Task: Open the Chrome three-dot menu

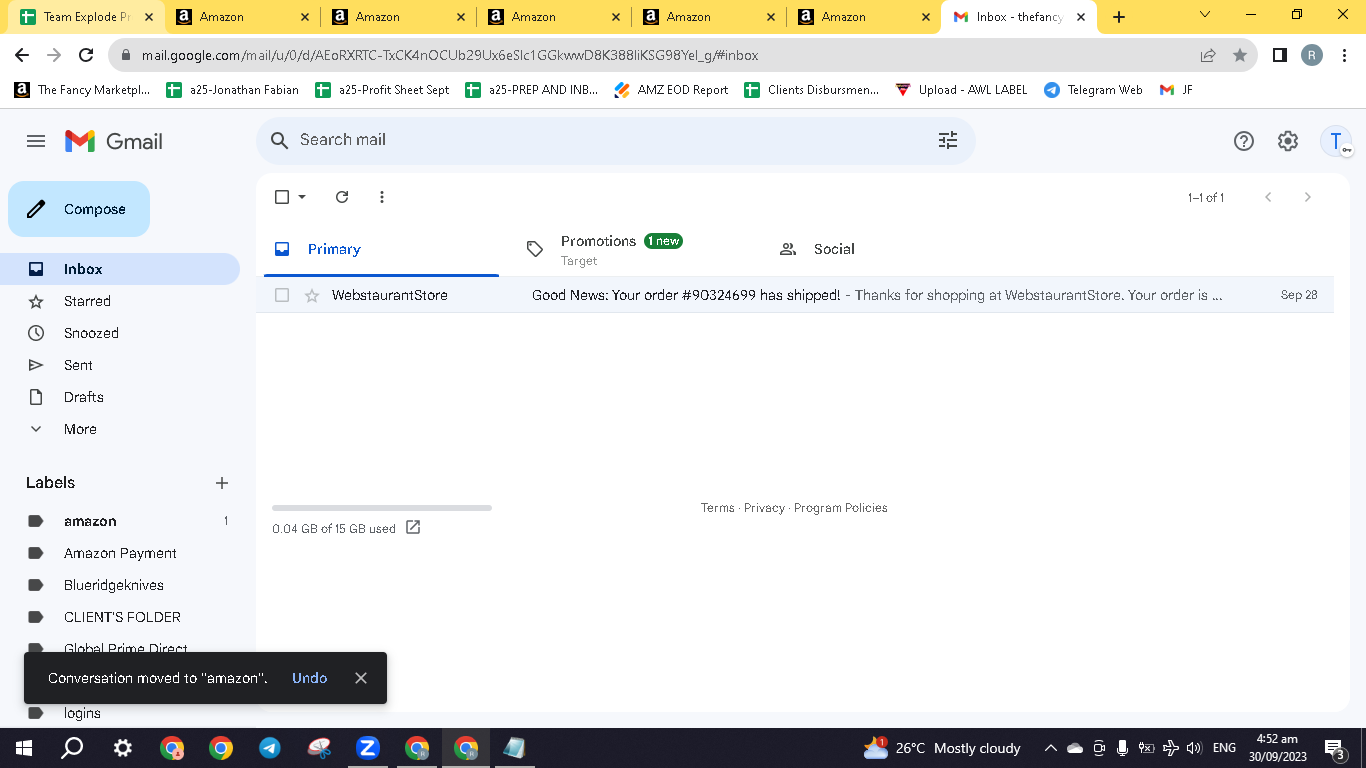Action: click(x=1345, y=55)
